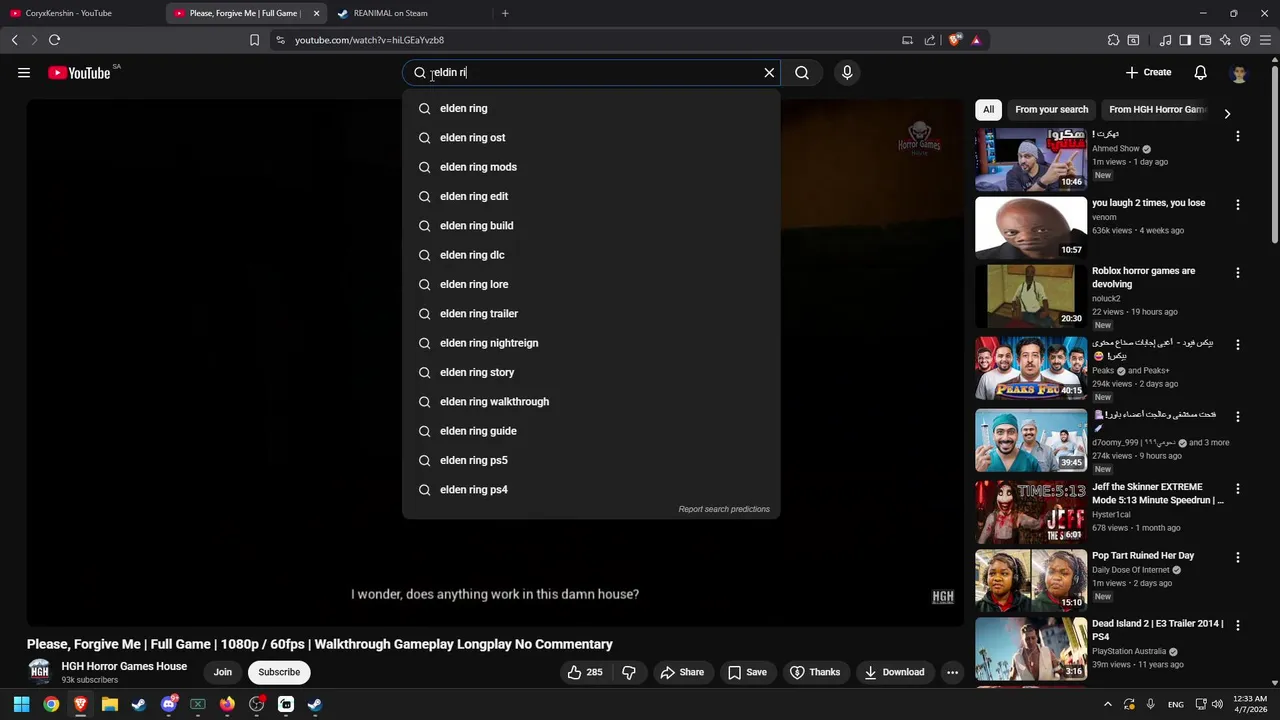The image size is (1280, 720).
Task: Pick suggestion "elden ring ps5"
Action: 591,460
